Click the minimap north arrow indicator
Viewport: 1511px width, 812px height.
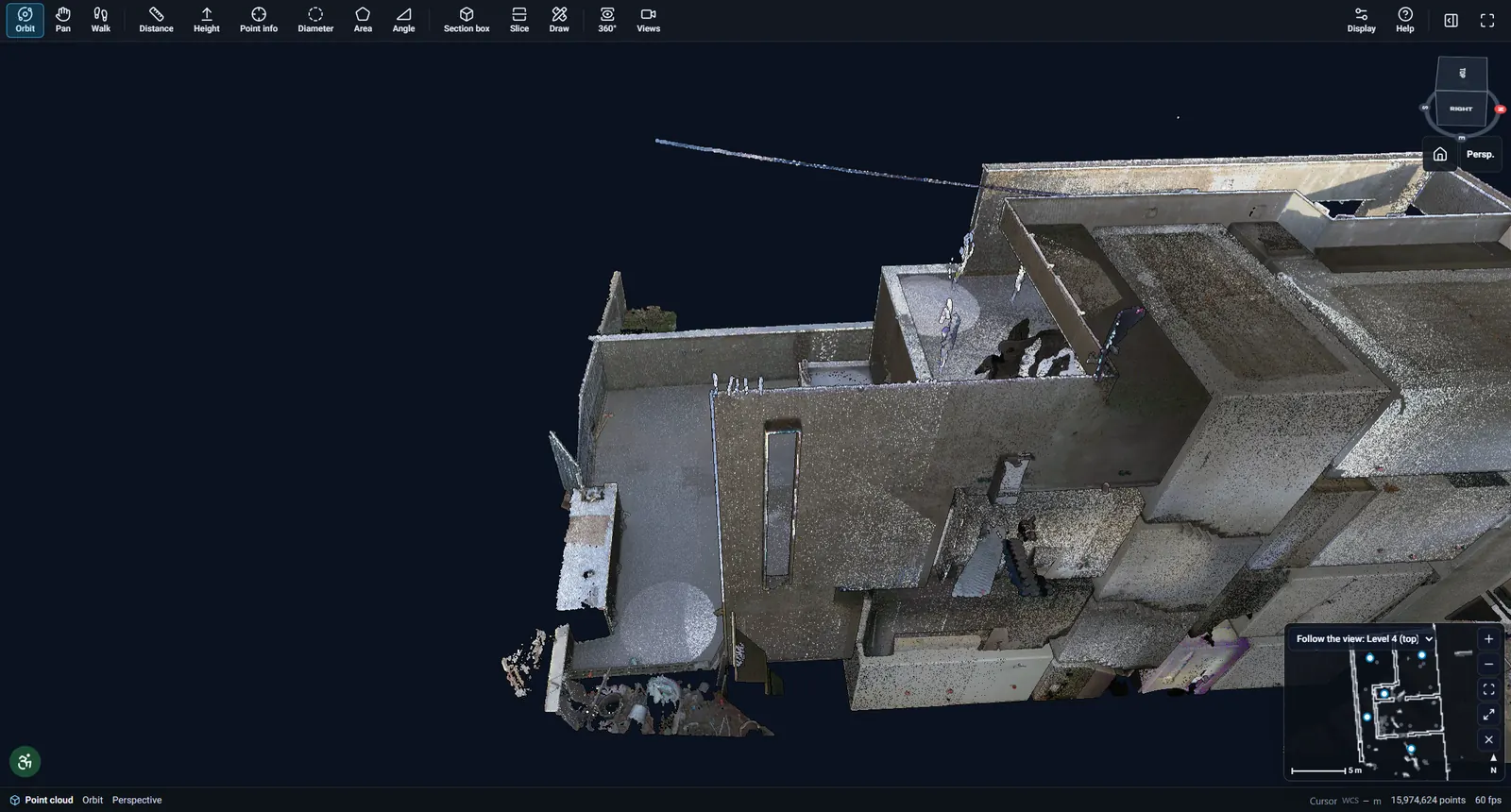point(1493,763)
